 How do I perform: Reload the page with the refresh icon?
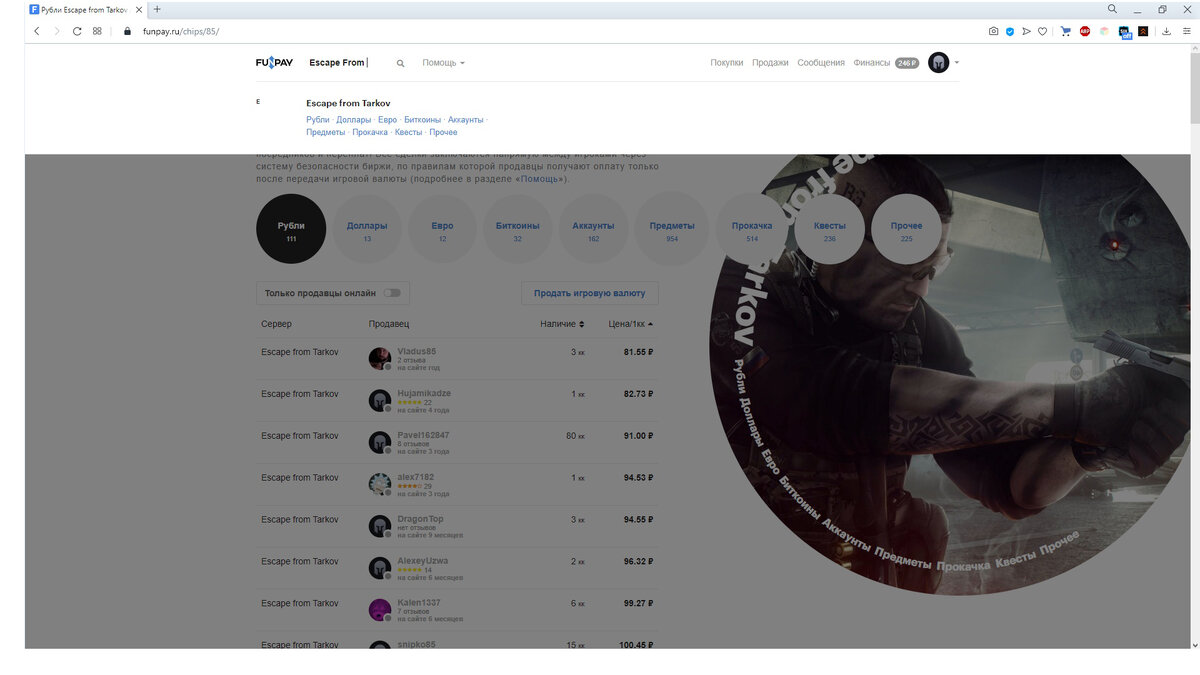77,31
